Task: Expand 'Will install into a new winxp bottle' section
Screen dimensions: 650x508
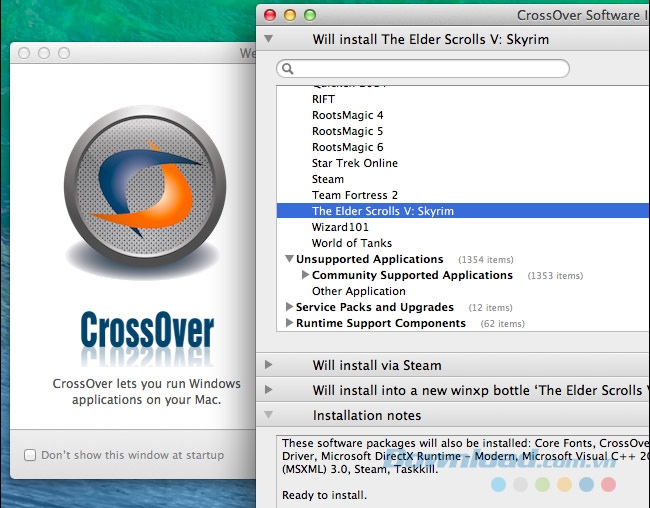Action: click(x=269, y=389)
